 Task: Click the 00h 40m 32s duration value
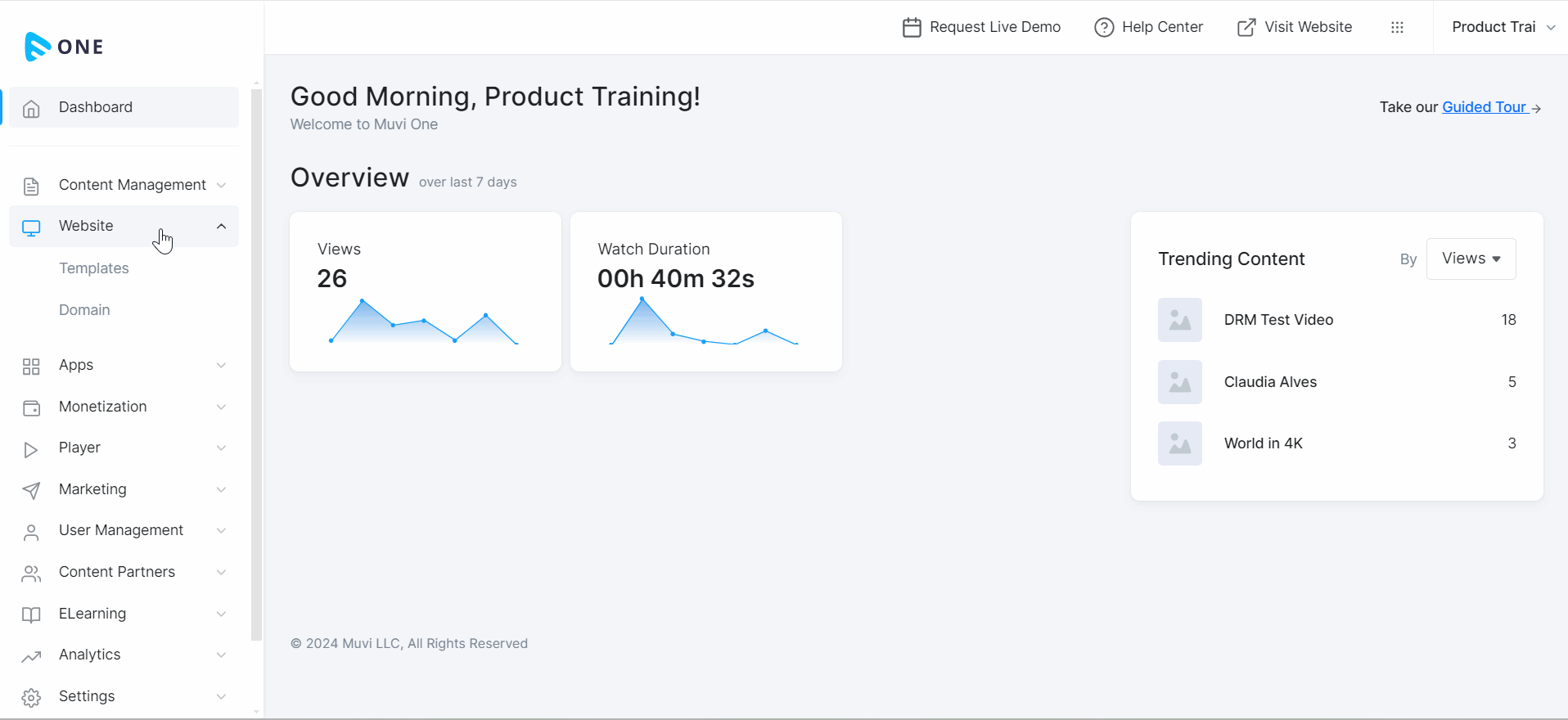pos(675,279)
